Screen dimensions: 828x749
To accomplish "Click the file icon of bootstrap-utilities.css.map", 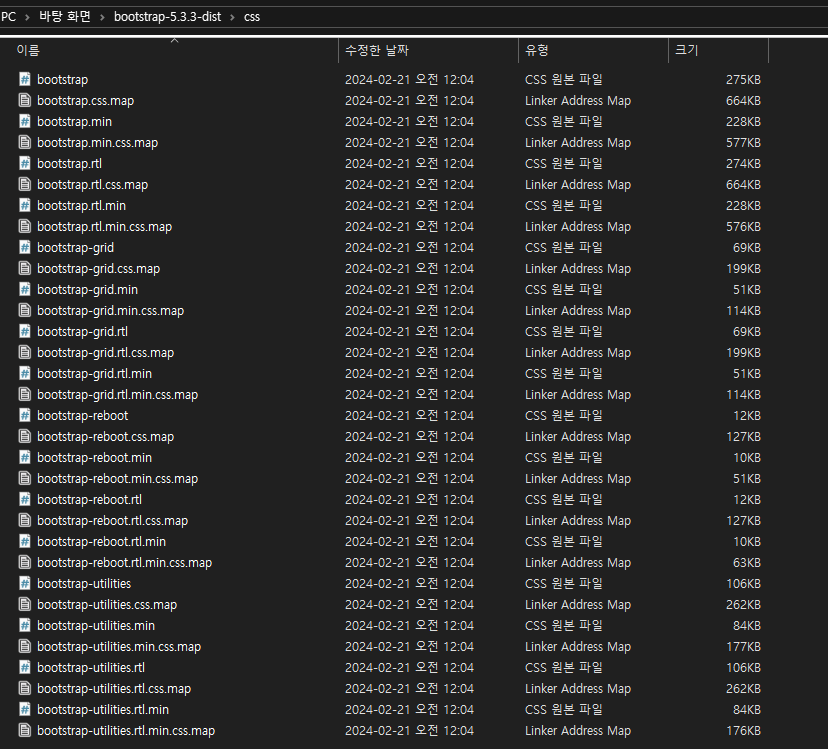I will pyautogui.click(x=25, y=604).
